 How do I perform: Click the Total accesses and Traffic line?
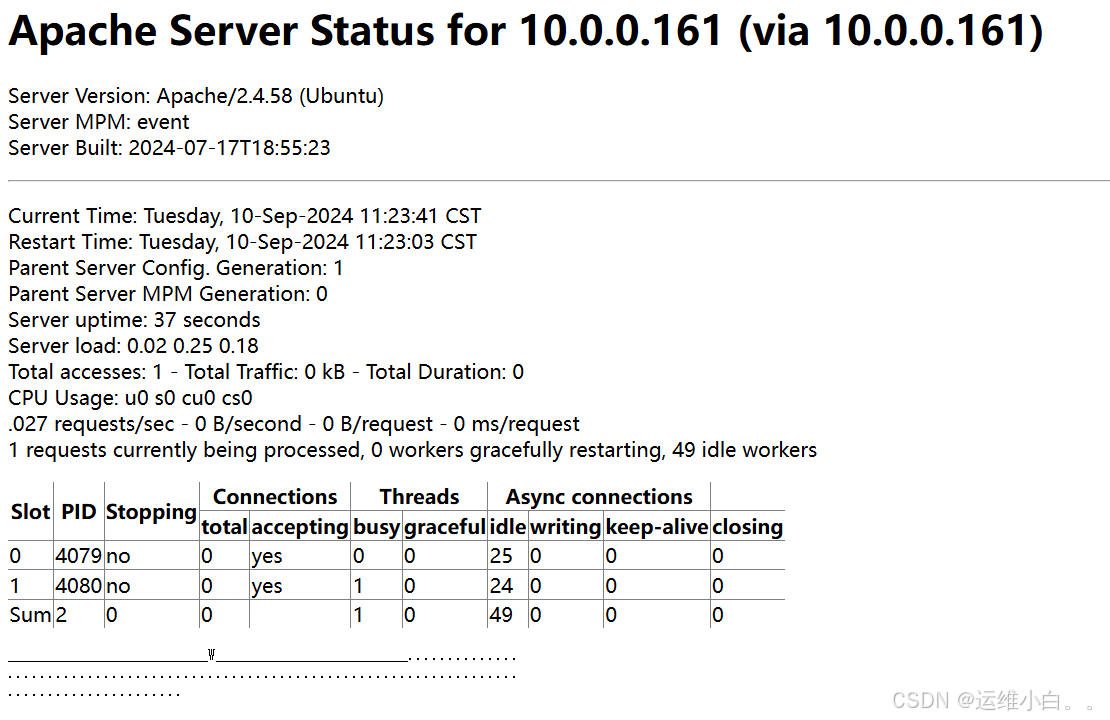(x=265, y=372)
